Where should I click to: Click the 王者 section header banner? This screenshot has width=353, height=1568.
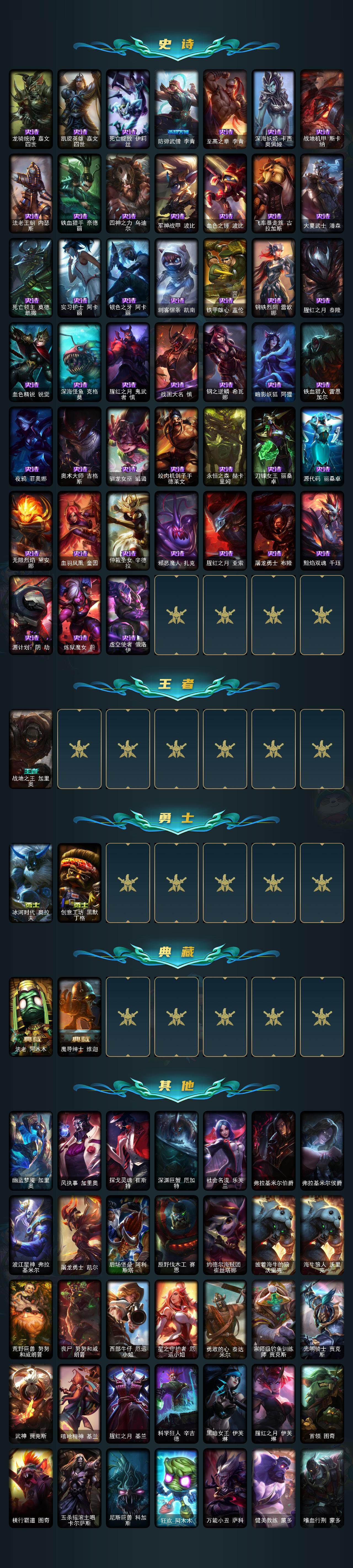[176, 684]
